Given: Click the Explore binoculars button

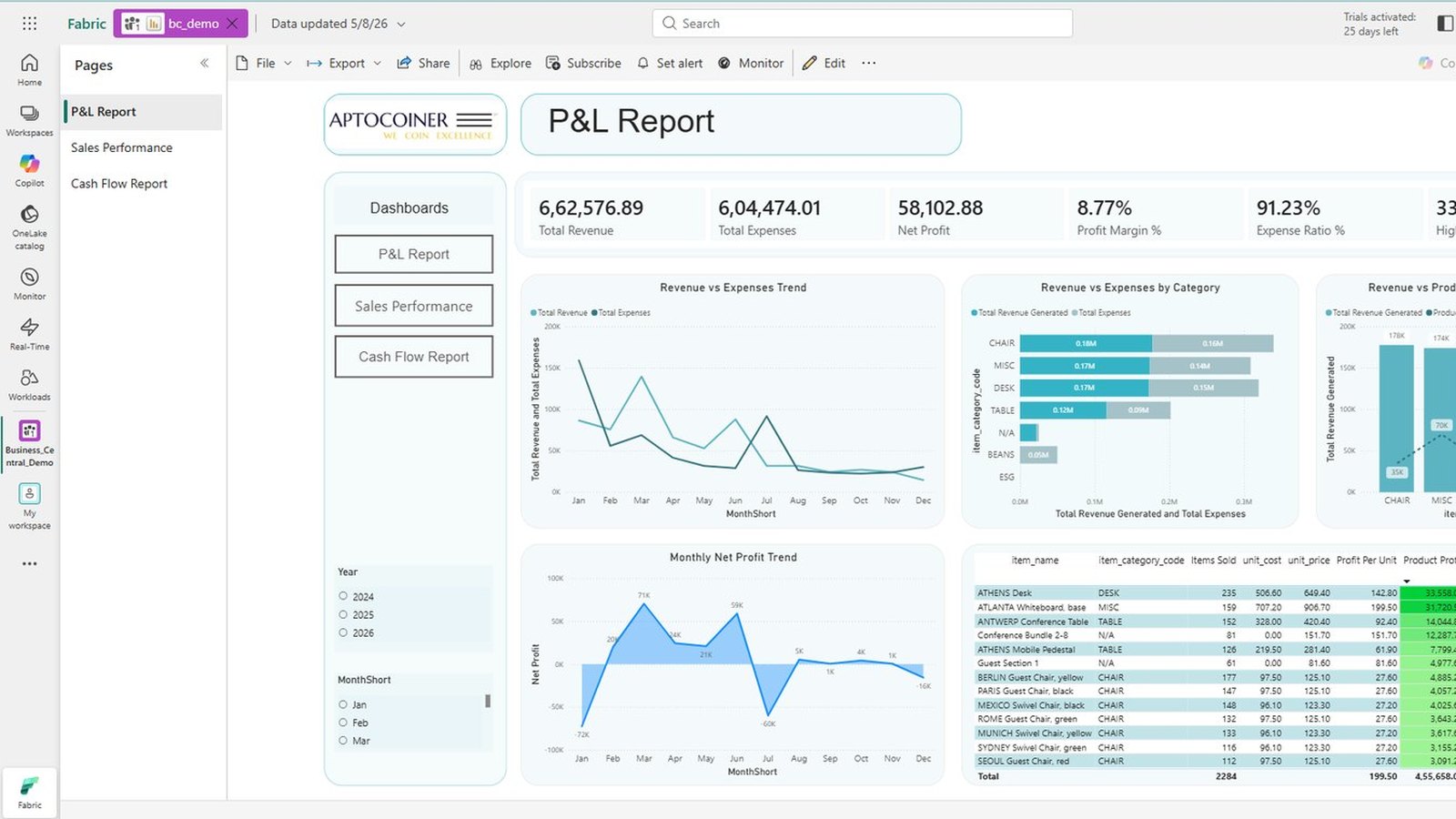Looking at the screenshot, I should click(500, 63).
